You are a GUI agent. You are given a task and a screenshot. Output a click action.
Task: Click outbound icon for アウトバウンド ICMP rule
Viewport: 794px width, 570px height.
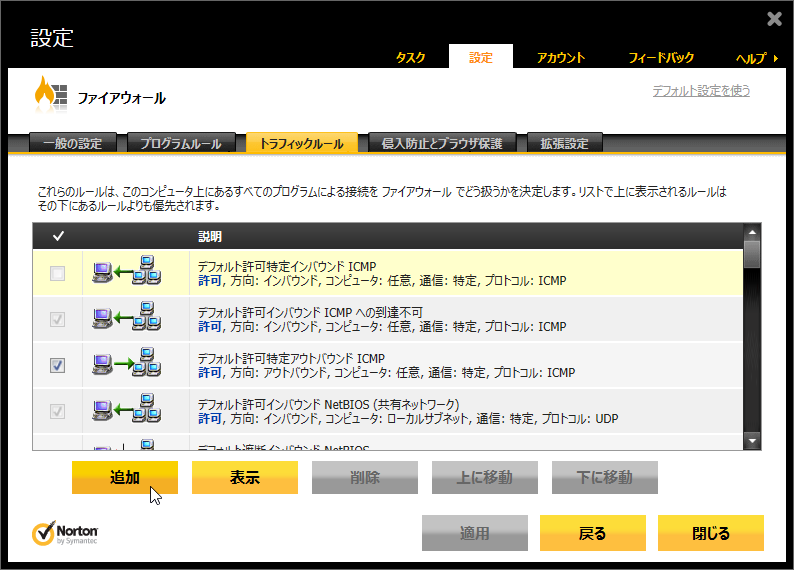(126, 365)
